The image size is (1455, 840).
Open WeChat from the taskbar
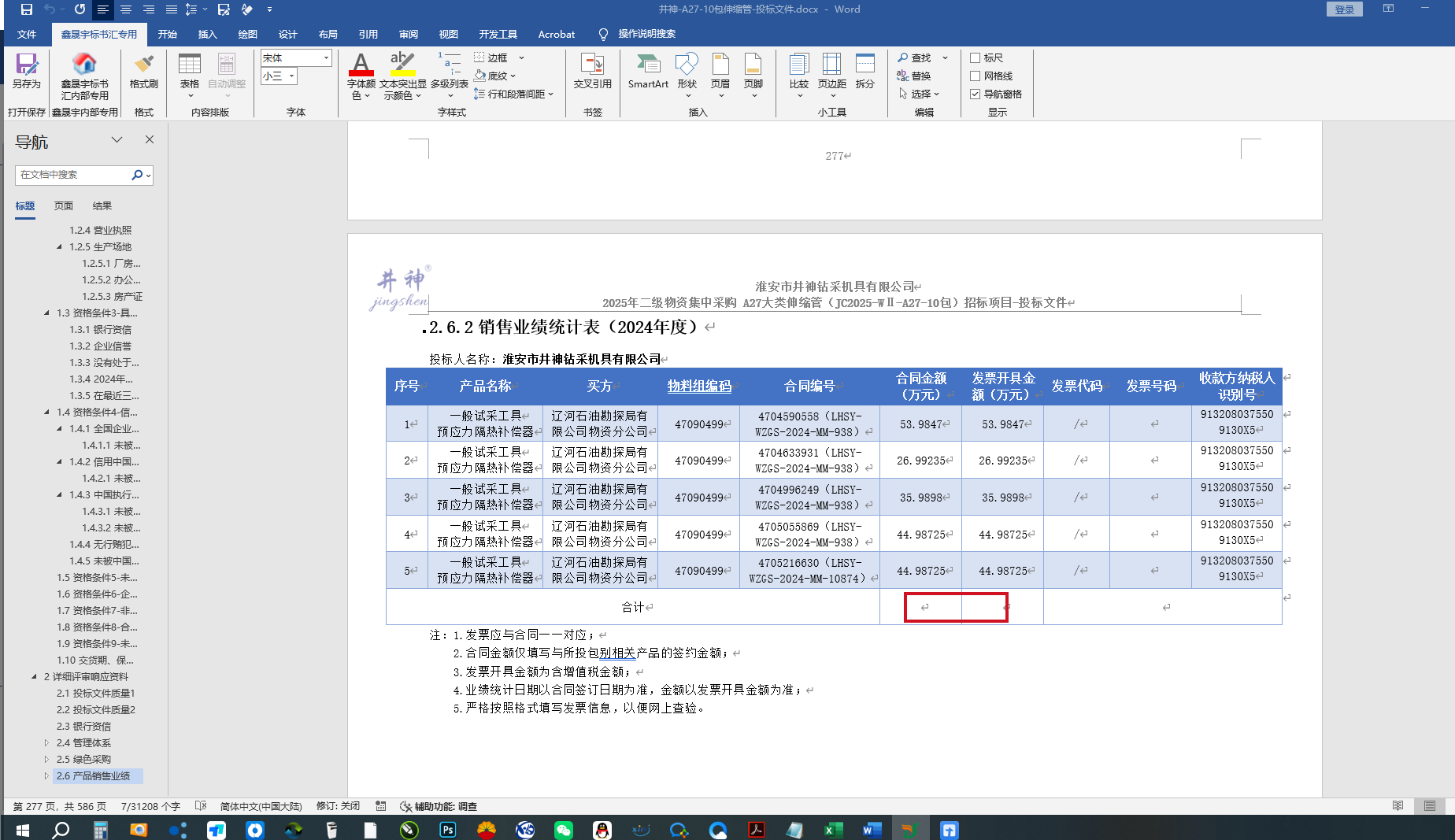pyautogui.click(x=564, y=829)
